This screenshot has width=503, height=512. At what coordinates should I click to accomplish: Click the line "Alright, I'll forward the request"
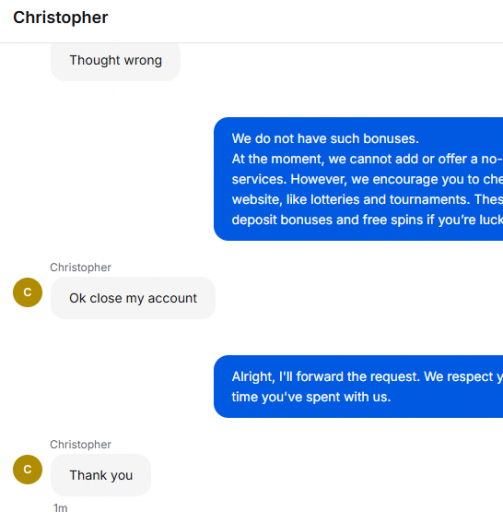pyautogui.click(x=367, y=377)
